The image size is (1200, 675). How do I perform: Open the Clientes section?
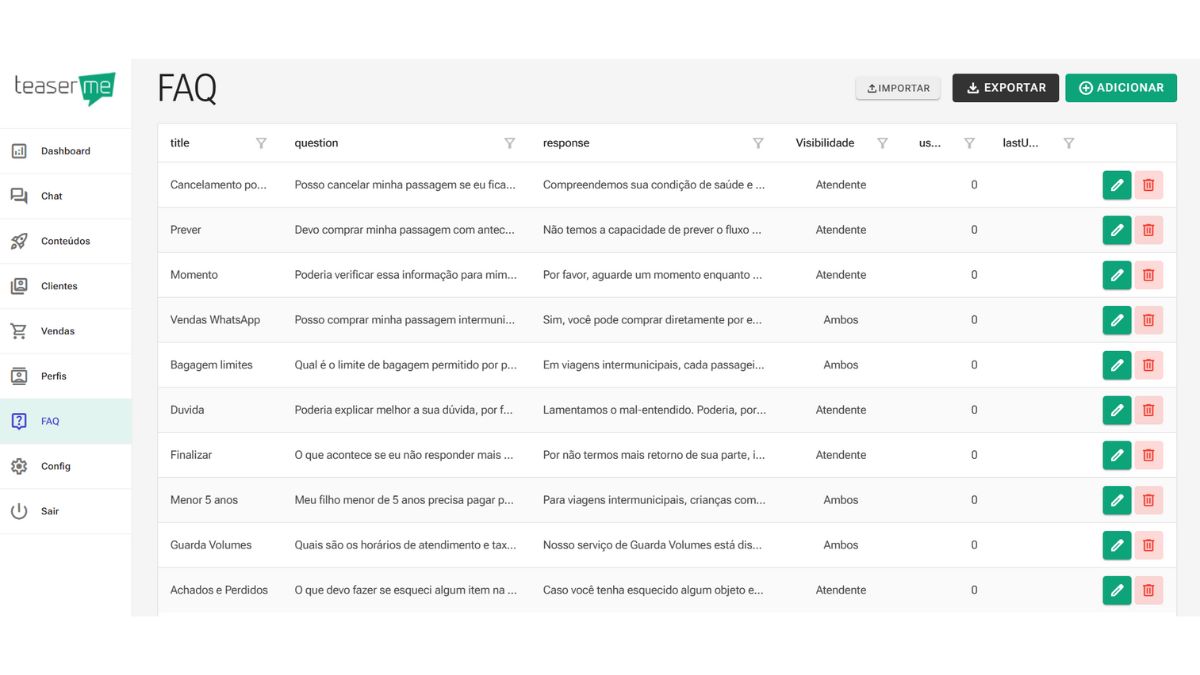[x=65, y=286]
